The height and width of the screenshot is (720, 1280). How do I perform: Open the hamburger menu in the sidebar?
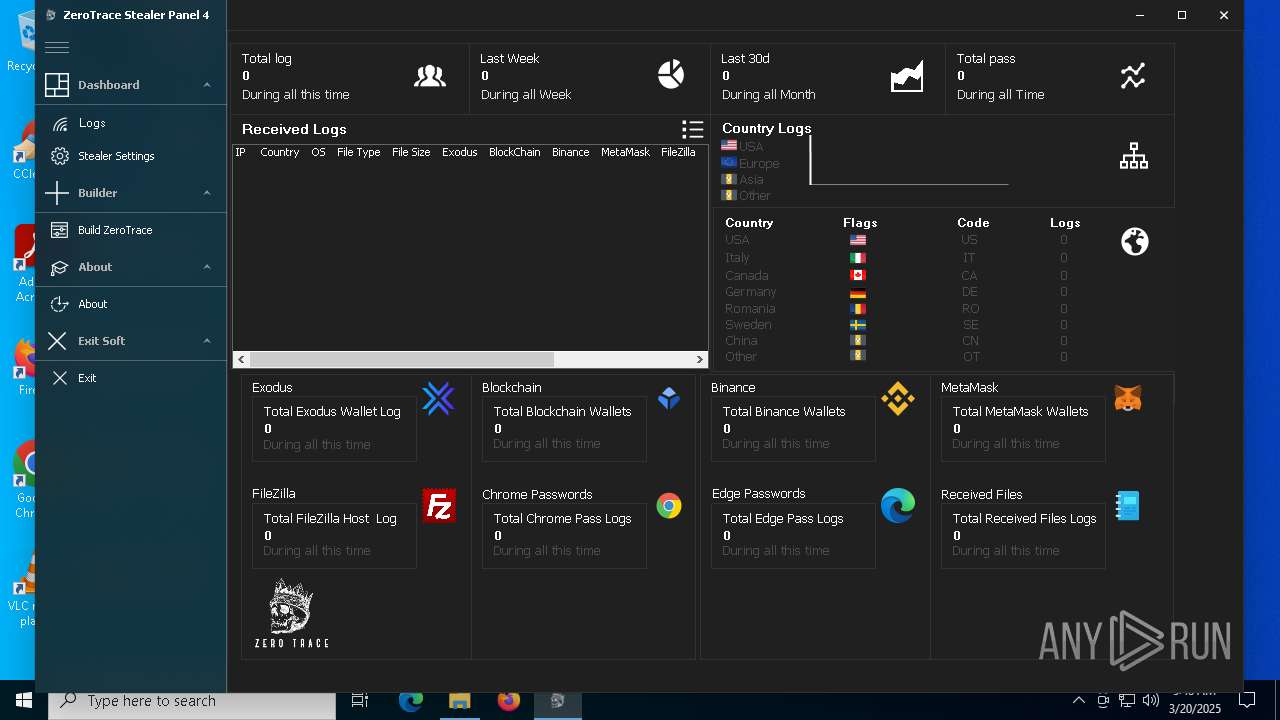(x=57, y=47)
